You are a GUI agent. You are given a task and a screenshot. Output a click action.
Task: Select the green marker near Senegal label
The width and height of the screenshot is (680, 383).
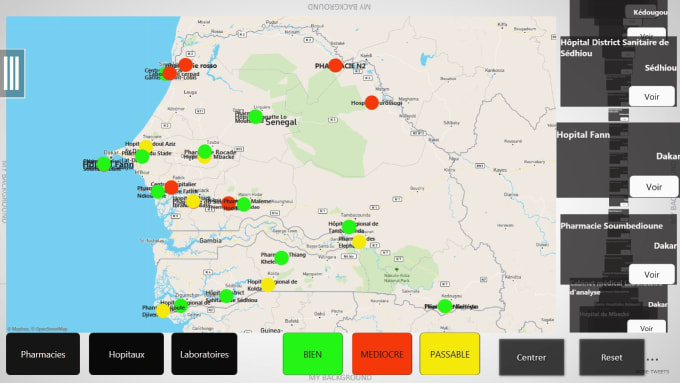[x=255, y=116]
